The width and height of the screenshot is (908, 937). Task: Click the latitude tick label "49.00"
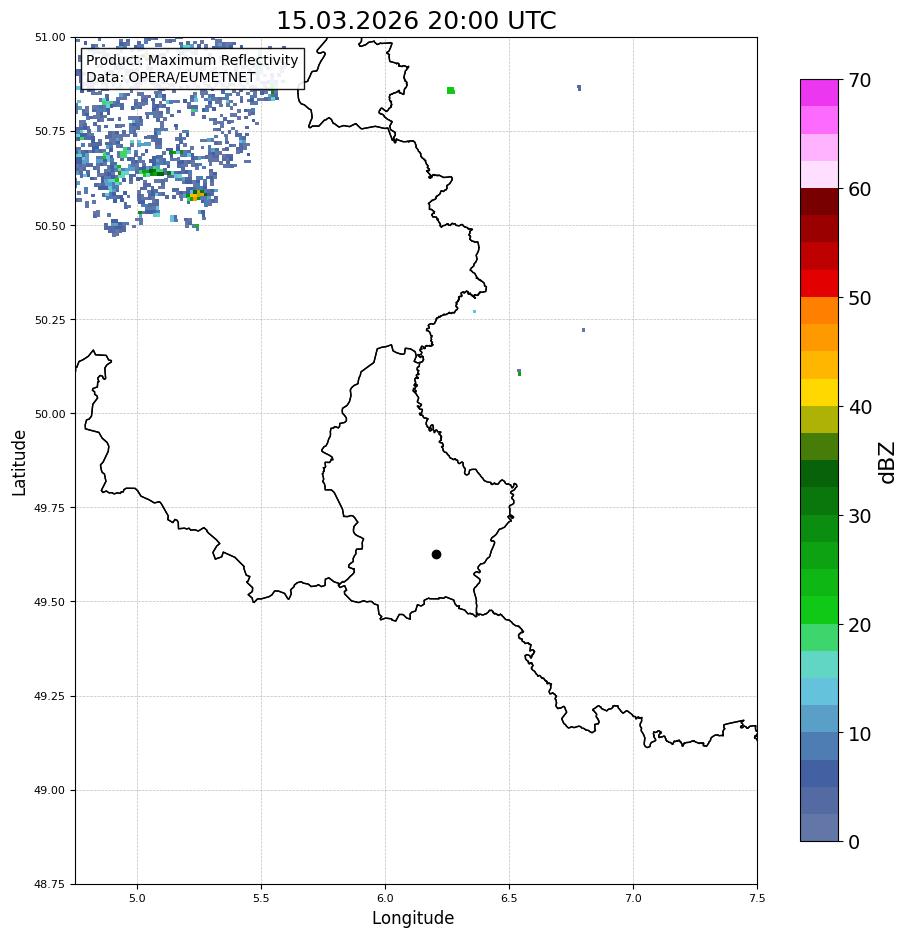click(50, 790)
